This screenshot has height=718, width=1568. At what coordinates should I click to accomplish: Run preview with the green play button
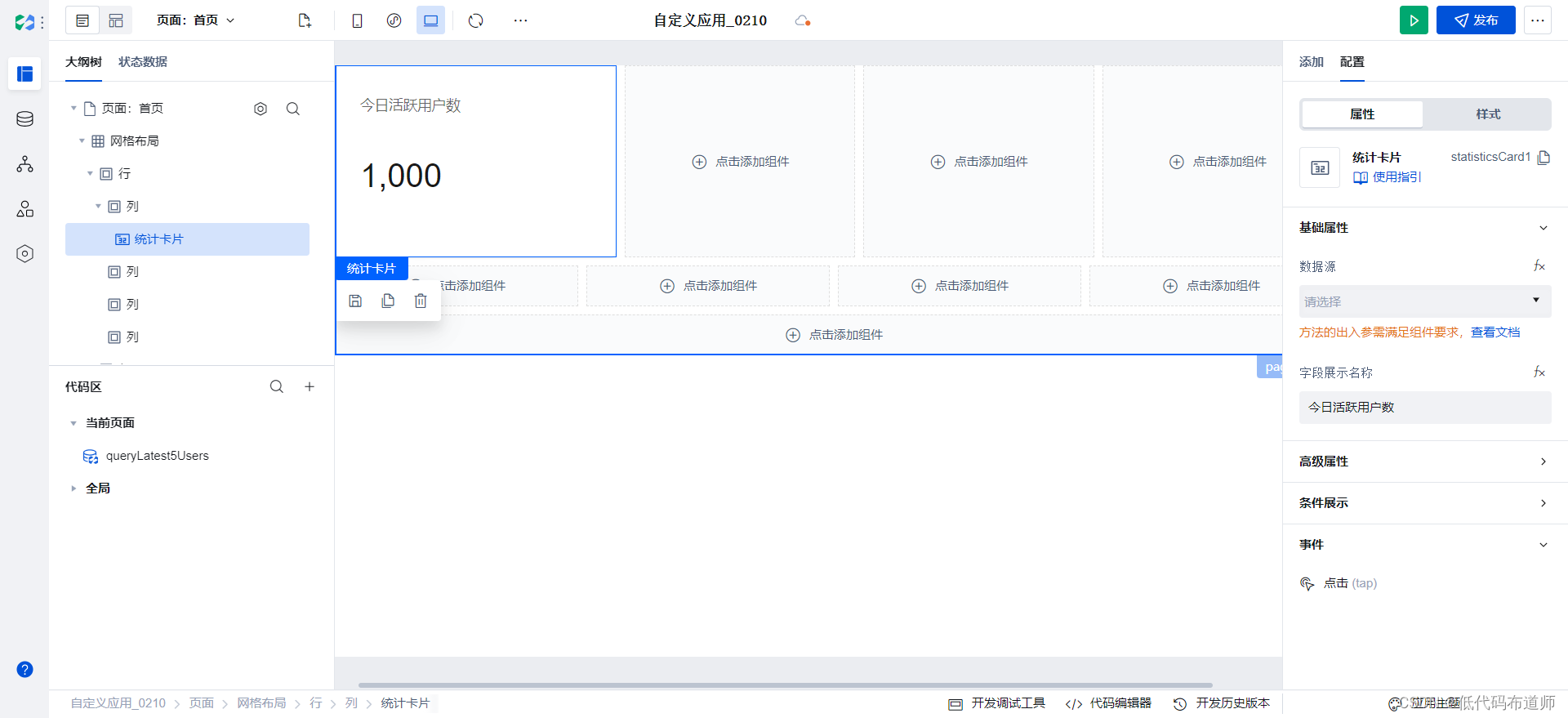(1414, 20)
